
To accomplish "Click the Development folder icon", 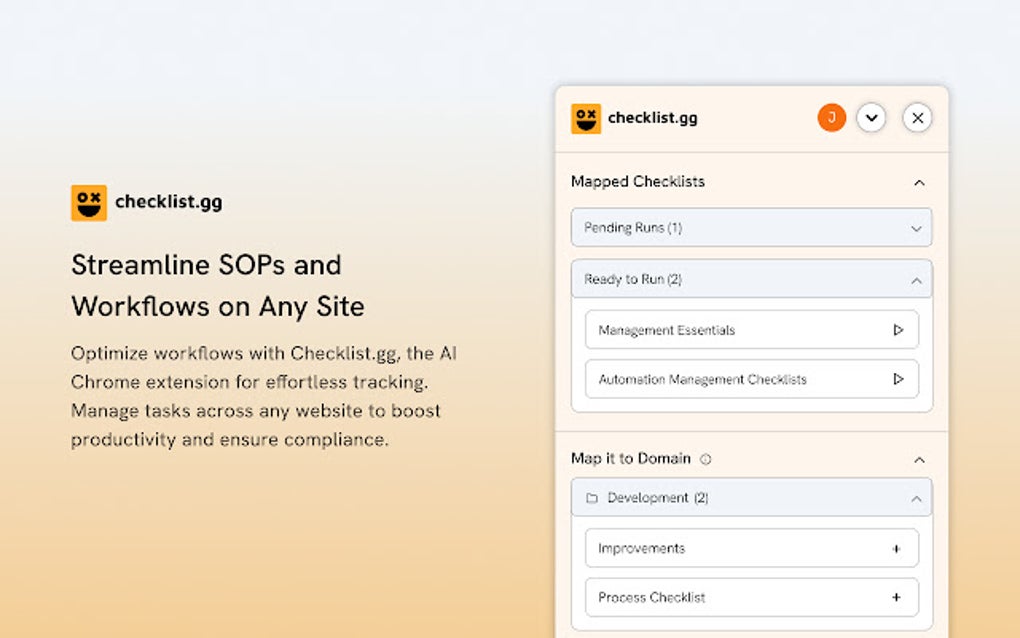I will coord(591,498).
